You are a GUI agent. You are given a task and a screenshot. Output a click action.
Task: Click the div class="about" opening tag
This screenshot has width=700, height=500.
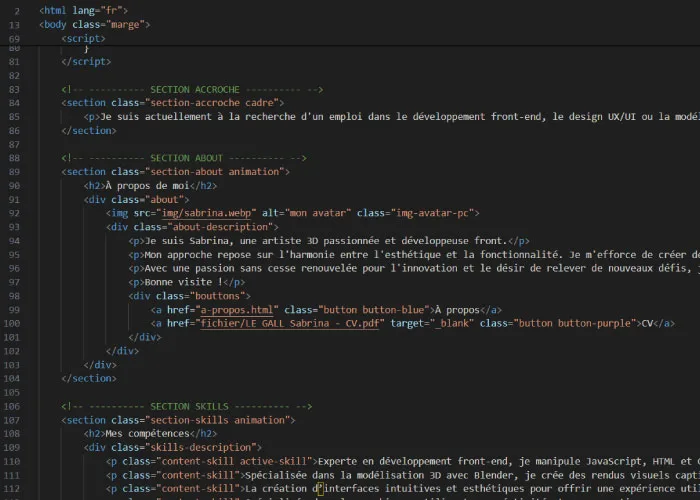click(136, 200)
